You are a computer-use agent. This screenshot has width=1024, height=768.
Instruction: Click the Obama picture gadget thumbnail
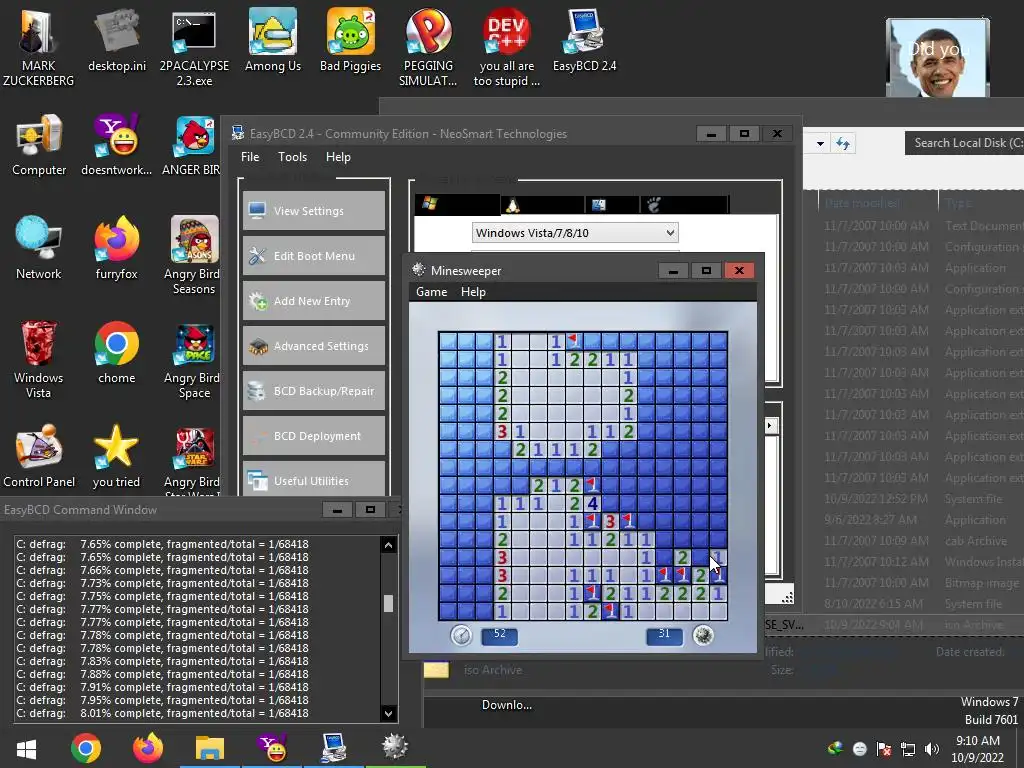coord(938,59)
